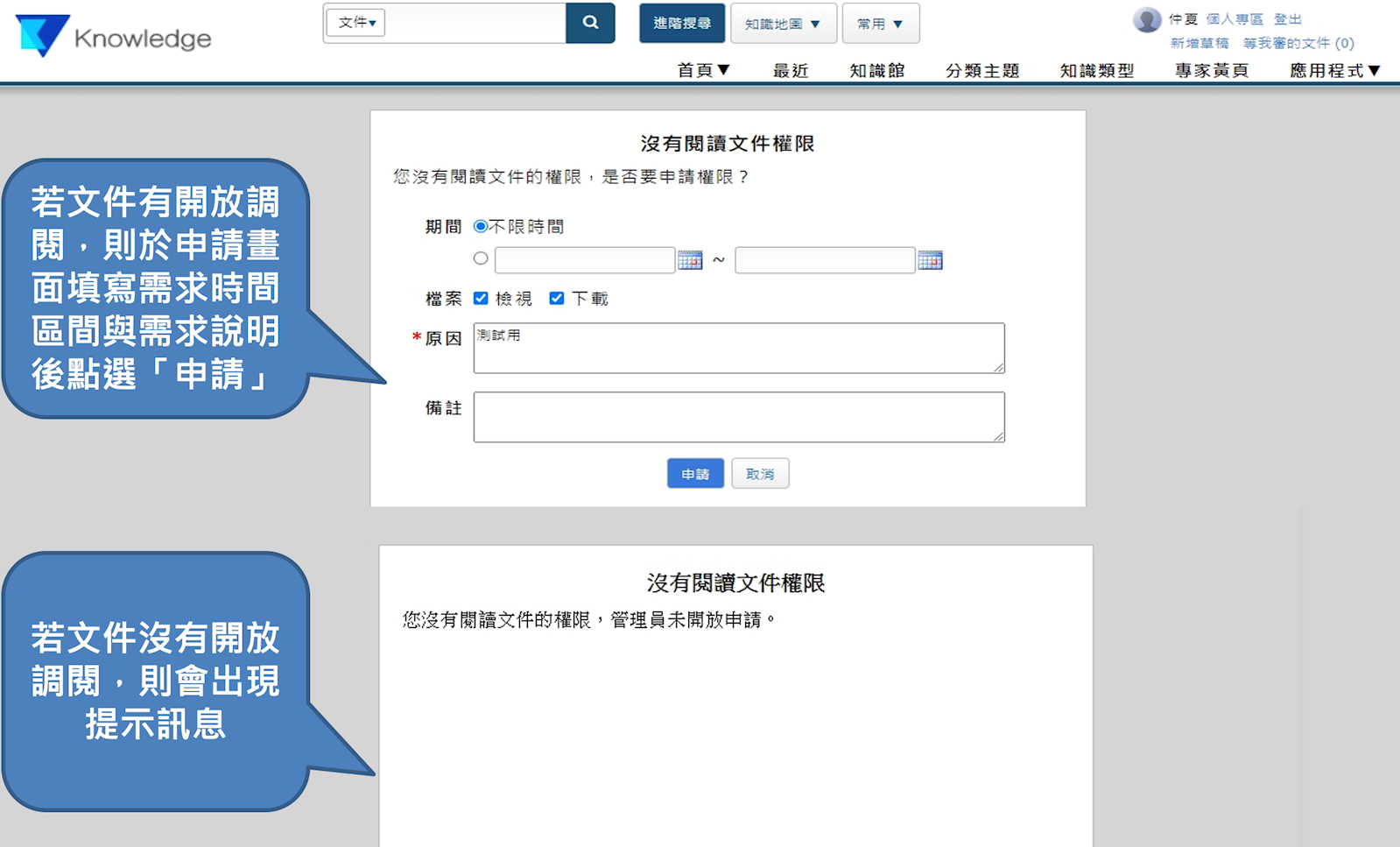Click the magnifier search icon button
Viewport: 1400px width, 847px height.
pos(590,23)
